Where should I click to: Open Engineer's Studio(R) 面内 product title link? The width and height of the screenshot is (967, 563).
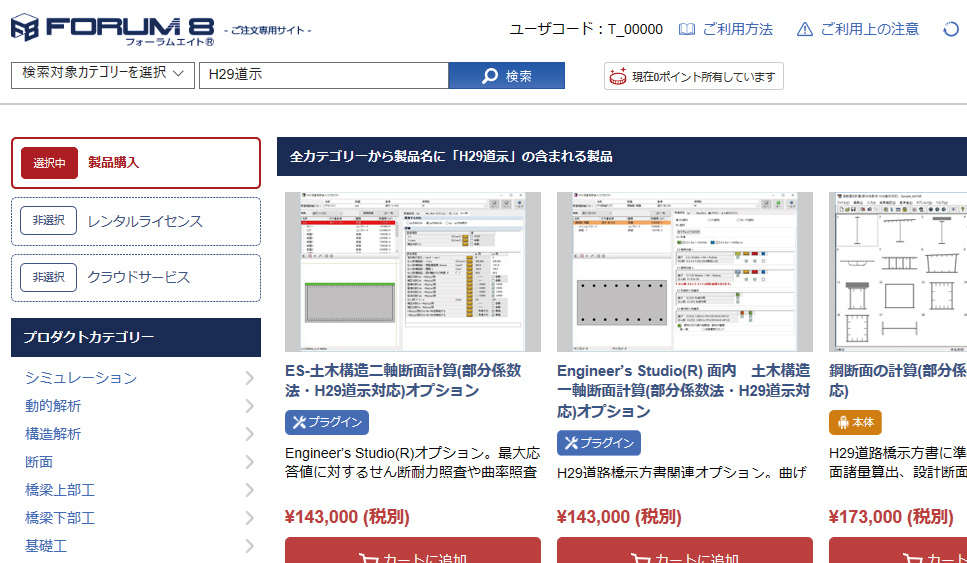point(683,390)
